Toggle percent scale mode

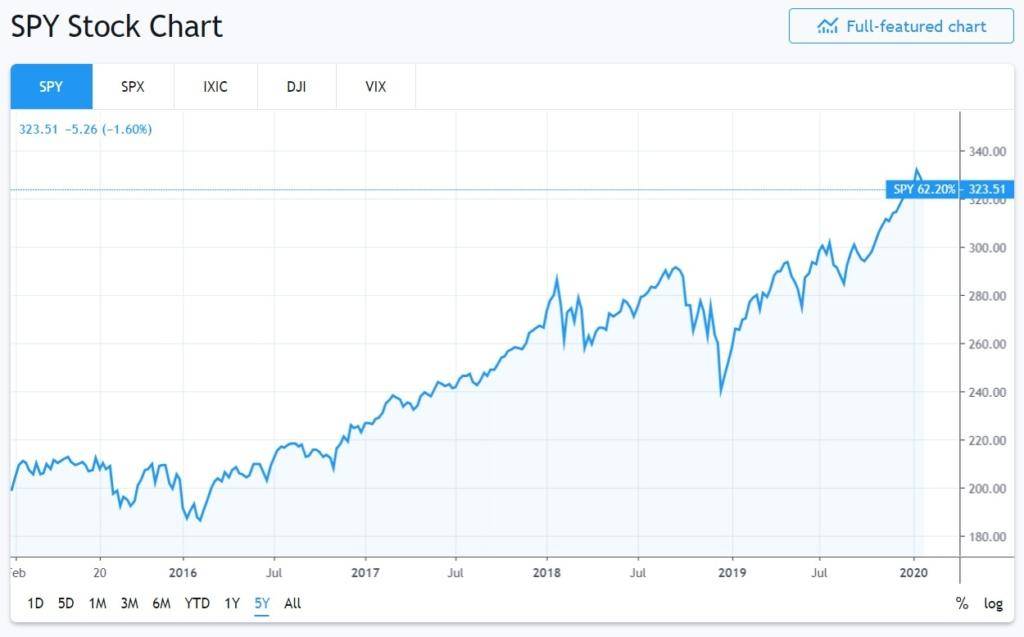(x=962, y=603)
